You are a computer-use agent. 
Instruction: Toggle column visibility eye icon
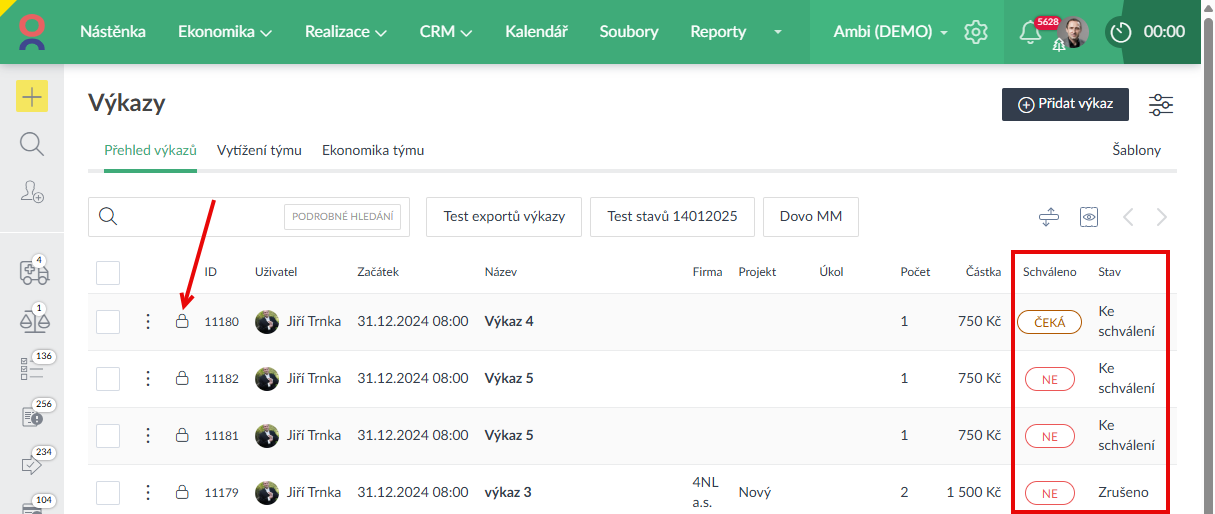pyautogui.click(x=1089, y=217)
